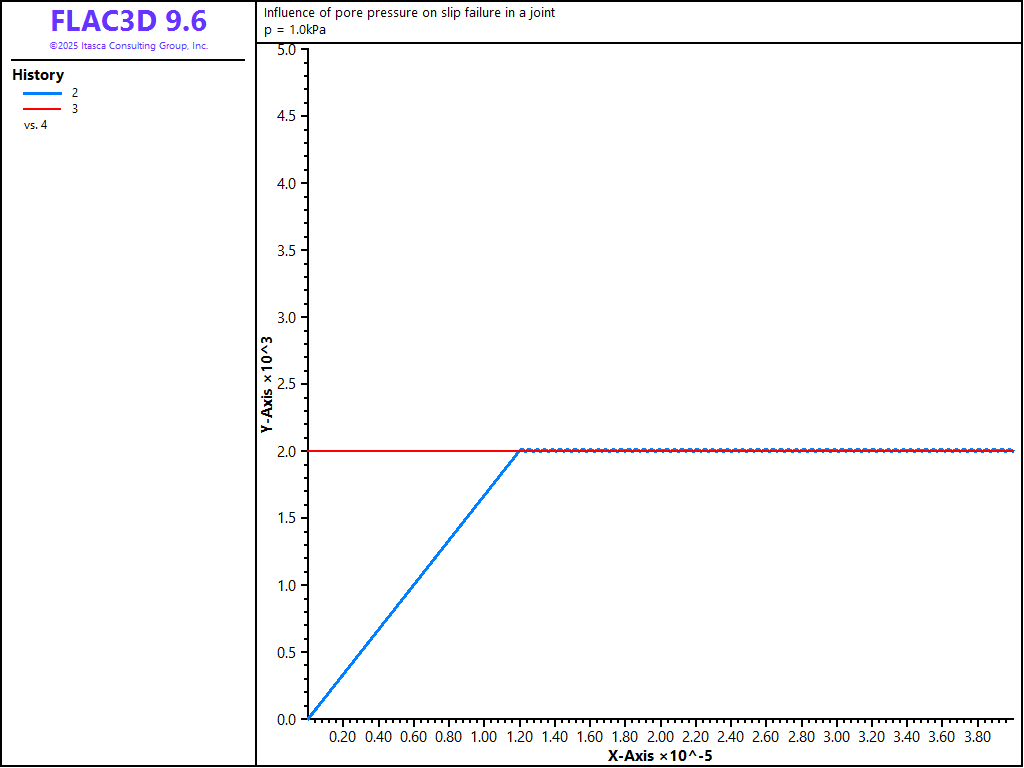Click the Itasca Consulting Group copyright text
The width and height of the screenshot is (1024, 768).
128,46
